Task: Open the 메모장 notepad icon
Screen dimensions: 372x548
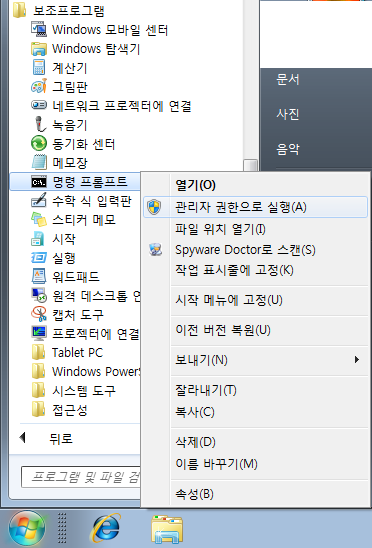Action: (x=39, y=162)
